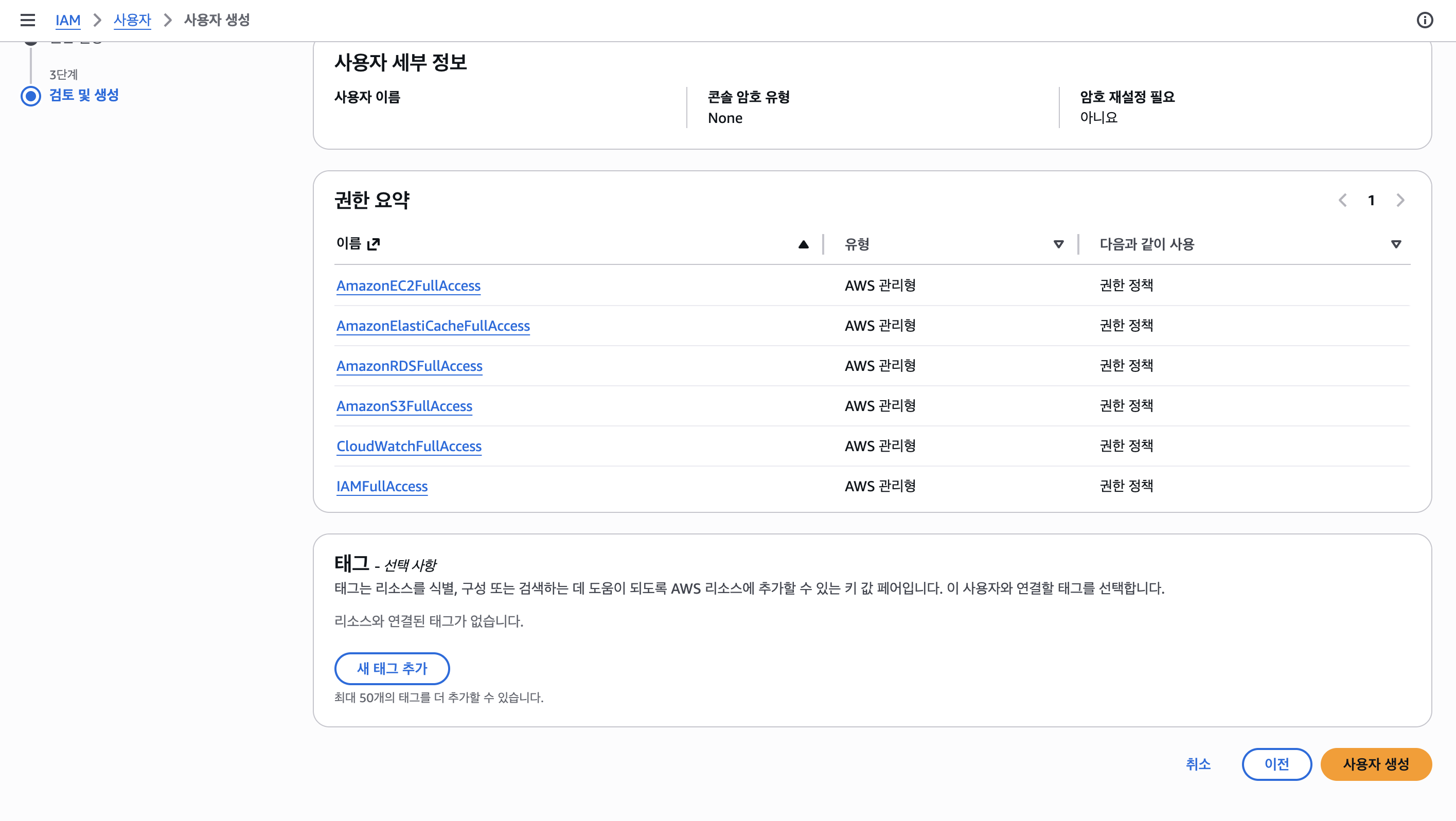Click 취소 to cancel user creation
The image size is (1456, 821).
(1198, 764)
